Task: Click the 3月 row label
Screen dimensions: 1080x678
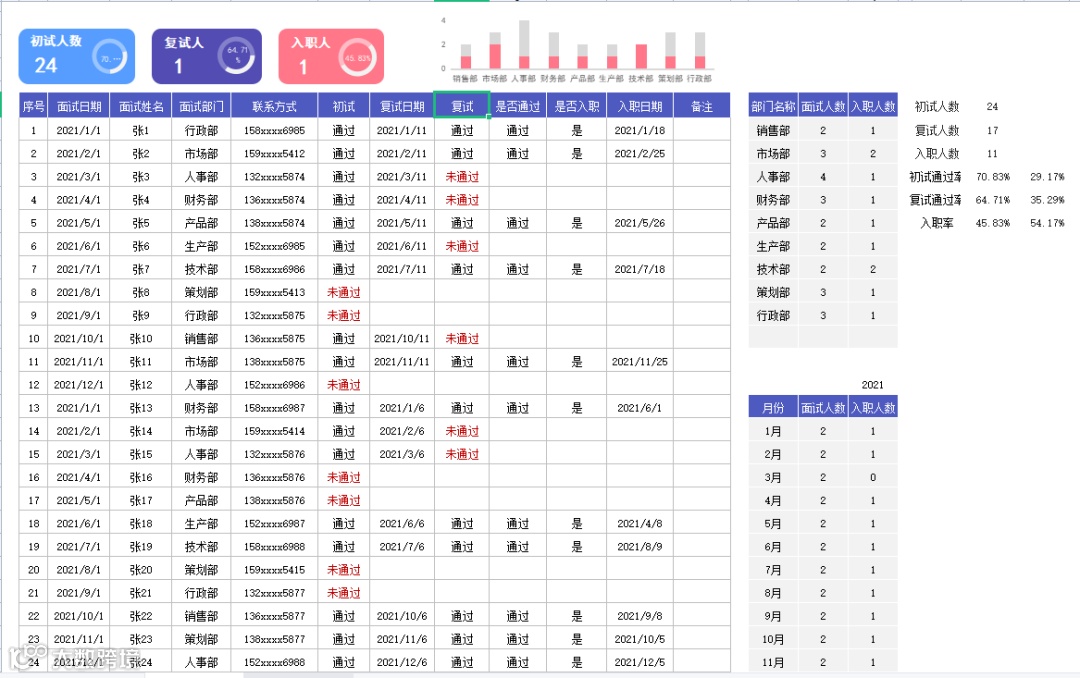Action: point(773,477)
